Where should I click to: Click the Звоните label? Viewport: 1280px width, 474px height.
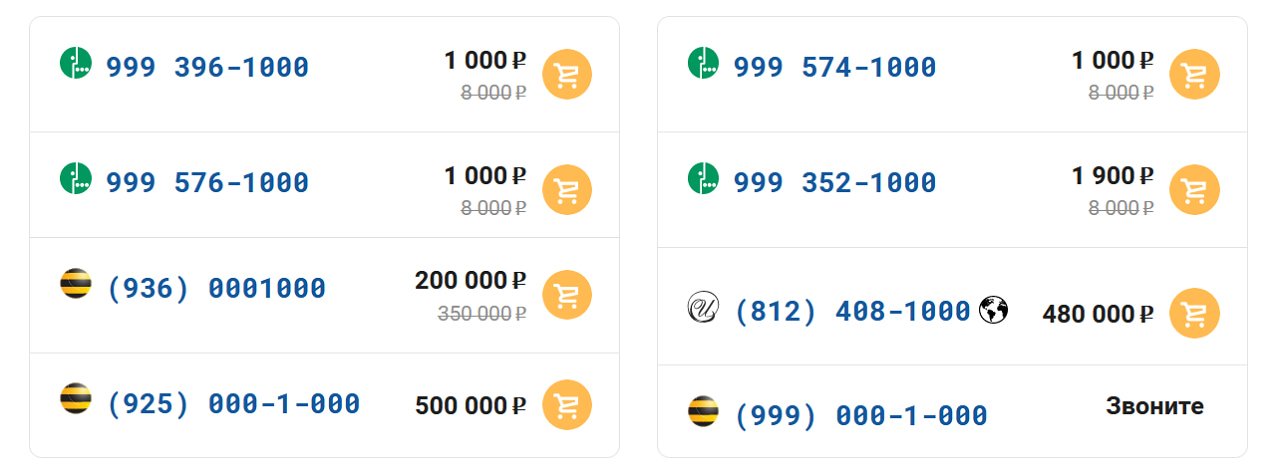1155,406
